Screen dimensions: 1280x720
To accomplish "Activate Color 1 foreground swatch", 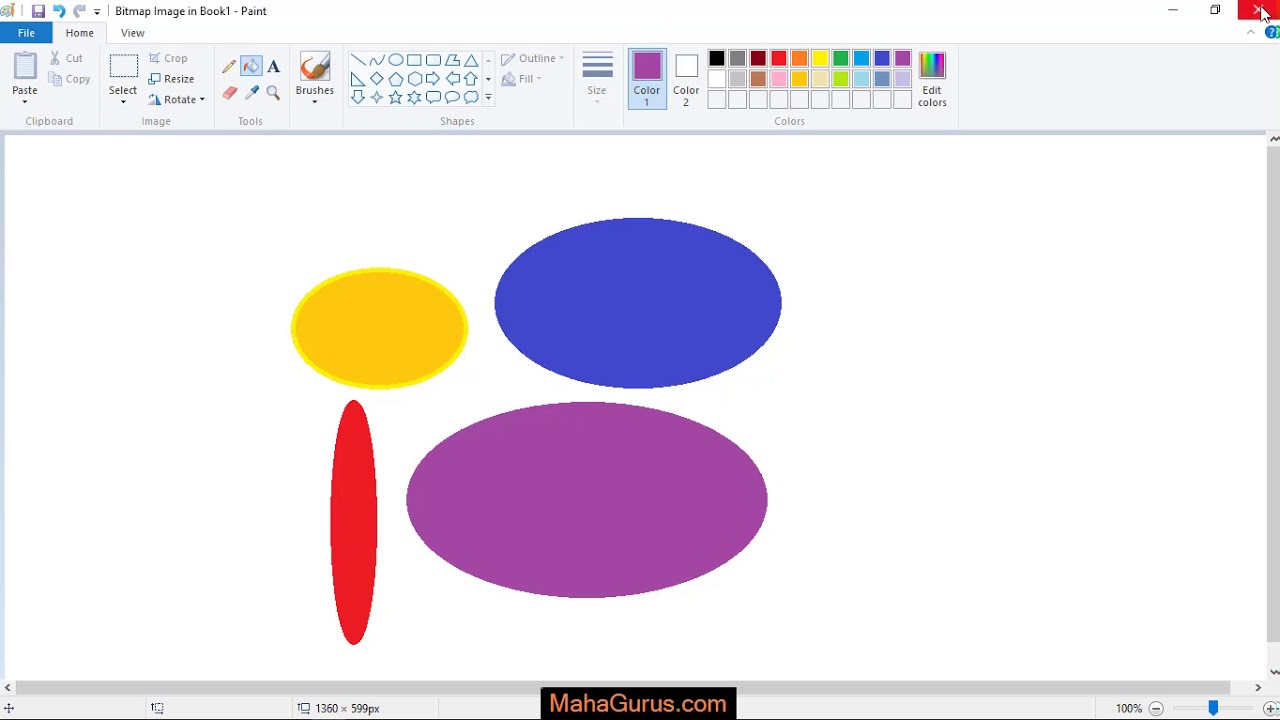I will coord(647,79).
